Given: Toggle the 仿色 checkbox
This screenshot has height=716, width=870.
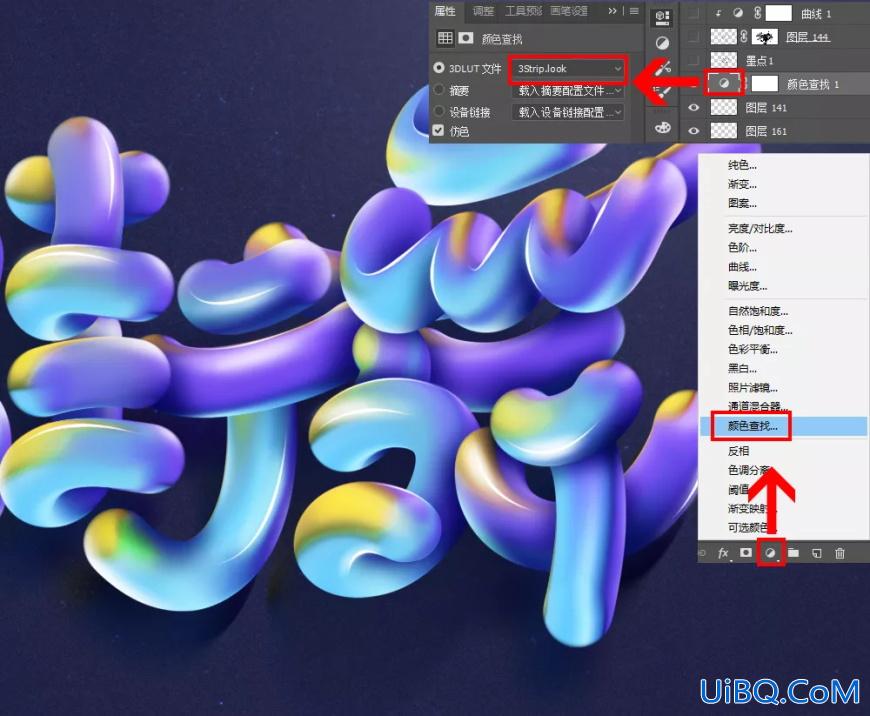Looking at the screenshot, I should tap(438, 130).
